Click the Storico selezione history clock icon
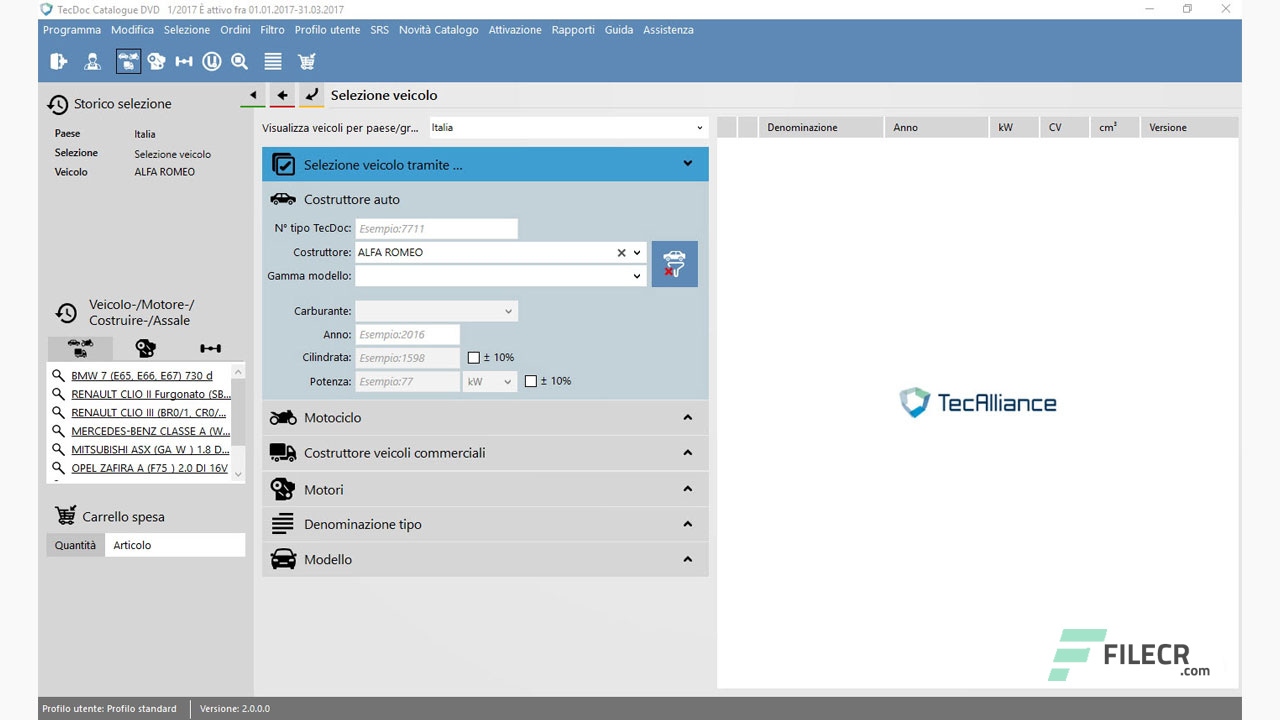 coord(59,105)
